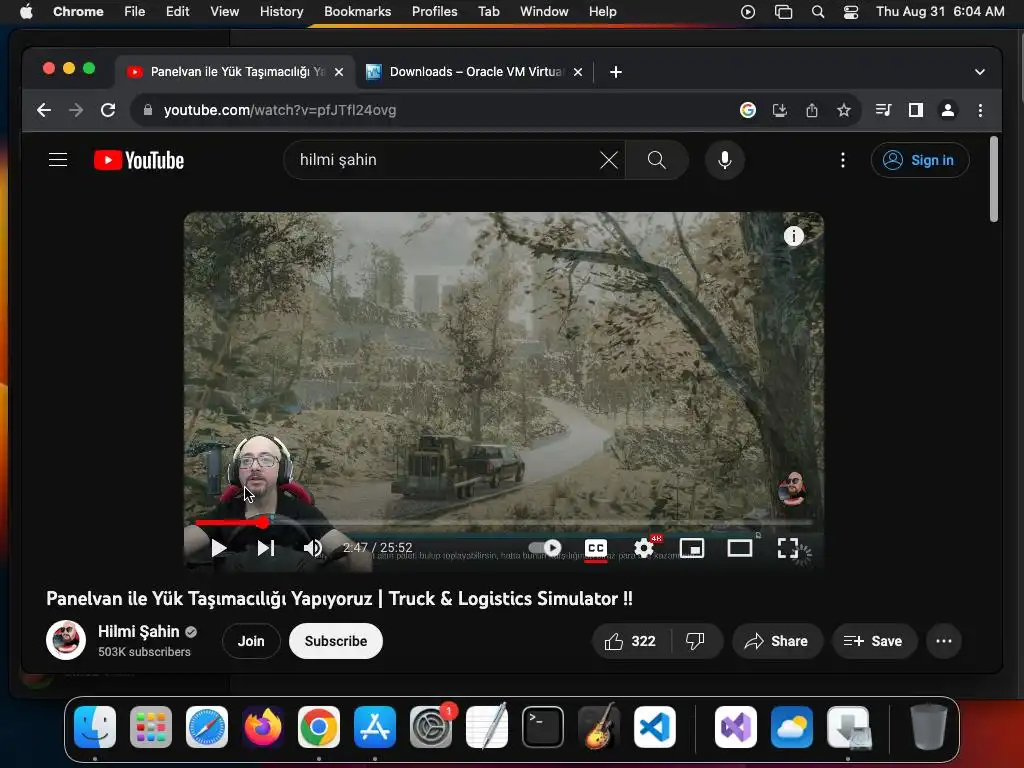Go forward in Chrome
The width and height of the screenshot is (1024, 768).
click(x=76, y=110)
